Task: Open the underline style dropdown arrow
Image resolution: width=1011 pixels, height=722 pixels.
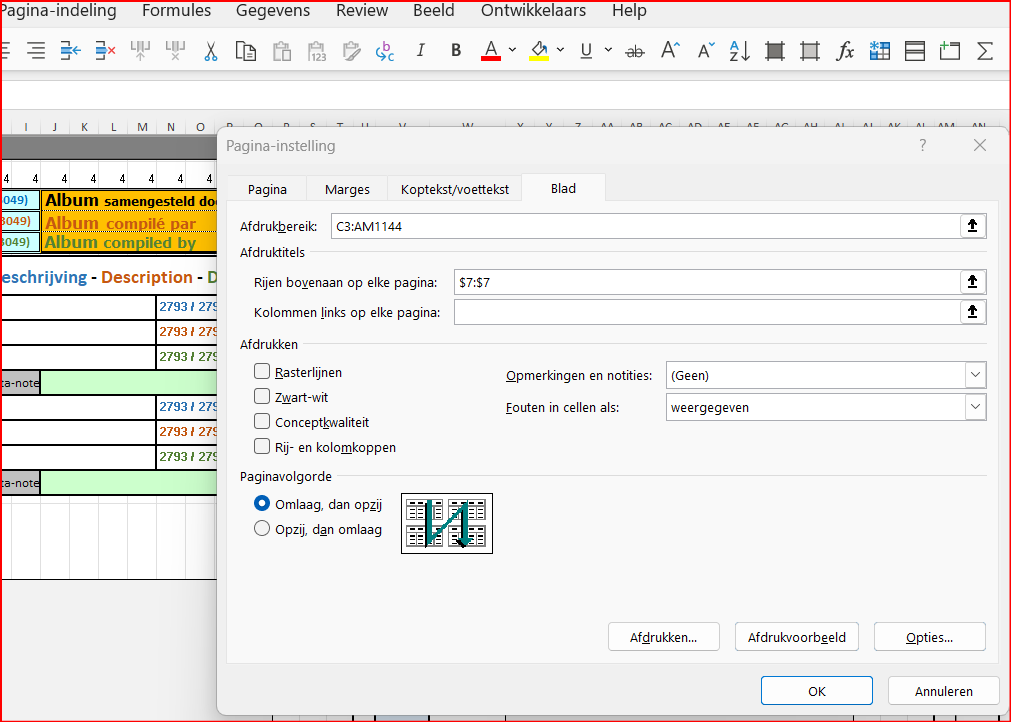Action: click(x=608, y=50)
